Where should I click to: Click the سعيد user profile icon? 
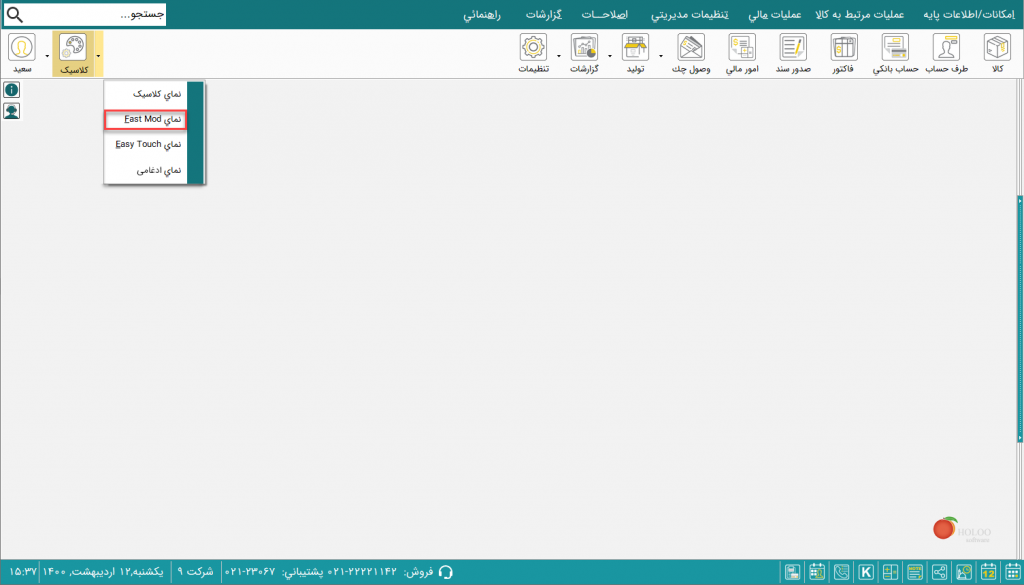22,48
